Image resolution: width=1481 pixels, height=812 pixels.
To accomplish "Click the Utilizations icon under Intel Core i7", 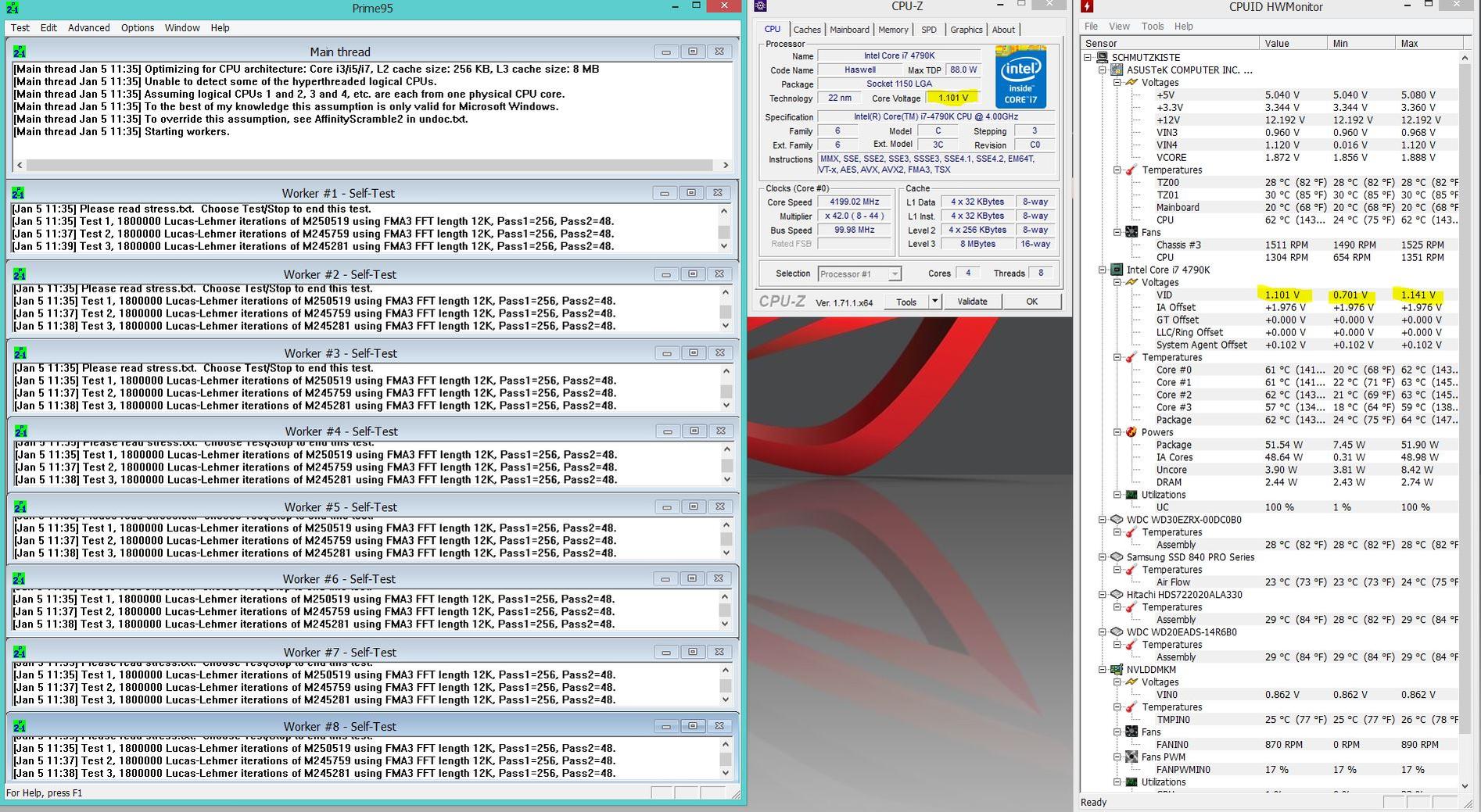I will click(1131, 495).
